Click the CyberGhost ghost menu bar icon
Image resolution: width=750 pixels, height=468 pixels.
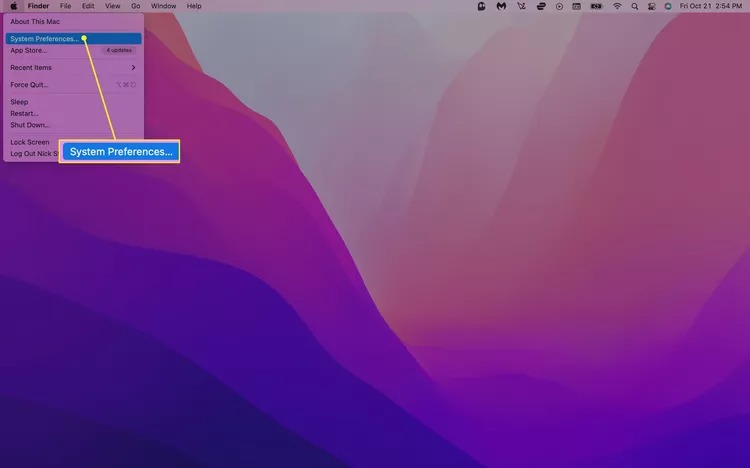[x=481, y=6]
